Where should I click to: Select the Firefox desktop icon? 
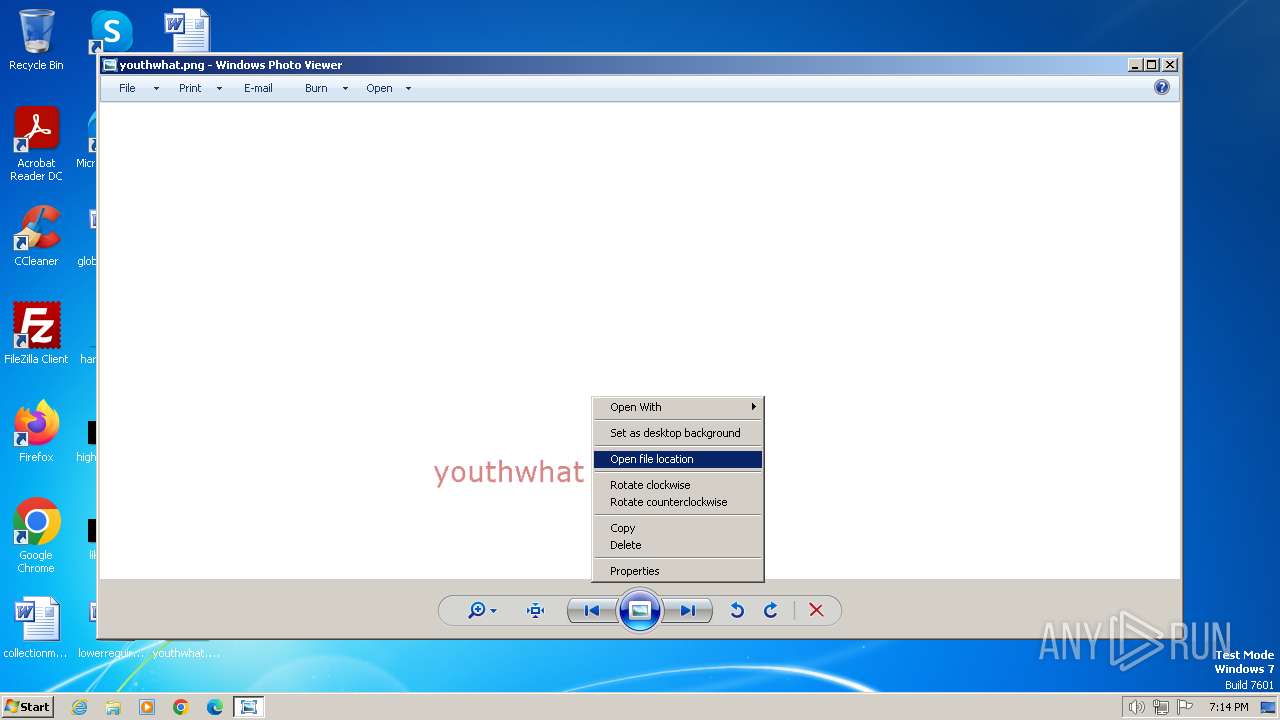pos(36,432)
